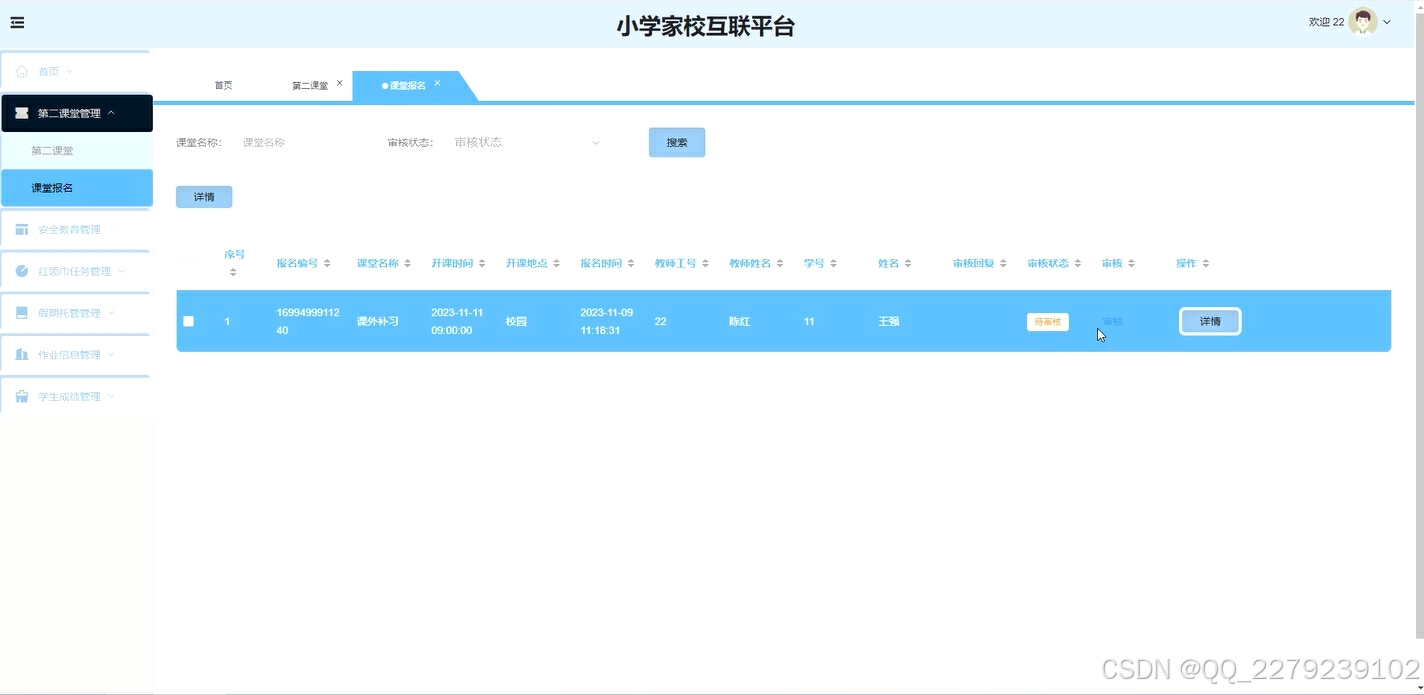
Task: Click the 第二课堂管理 book icon in sidebar
Action: [x=22, y=112]
